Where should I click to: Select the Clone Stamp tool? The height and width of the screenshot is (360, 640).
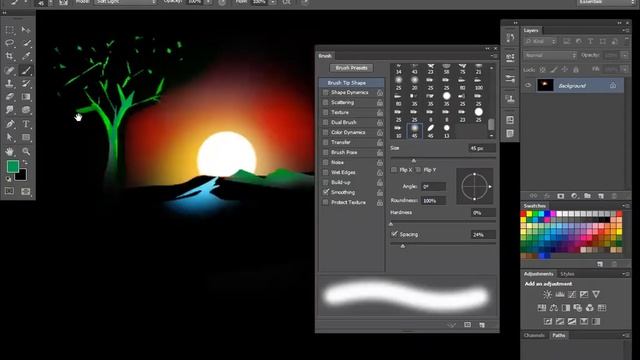tap(9, 84)
